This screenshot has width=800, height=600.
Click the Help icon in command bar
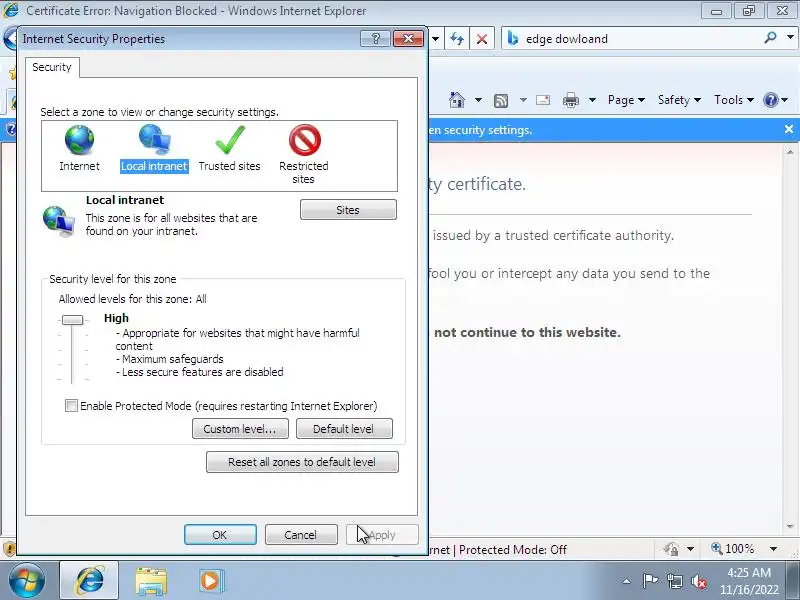(770, 100)
